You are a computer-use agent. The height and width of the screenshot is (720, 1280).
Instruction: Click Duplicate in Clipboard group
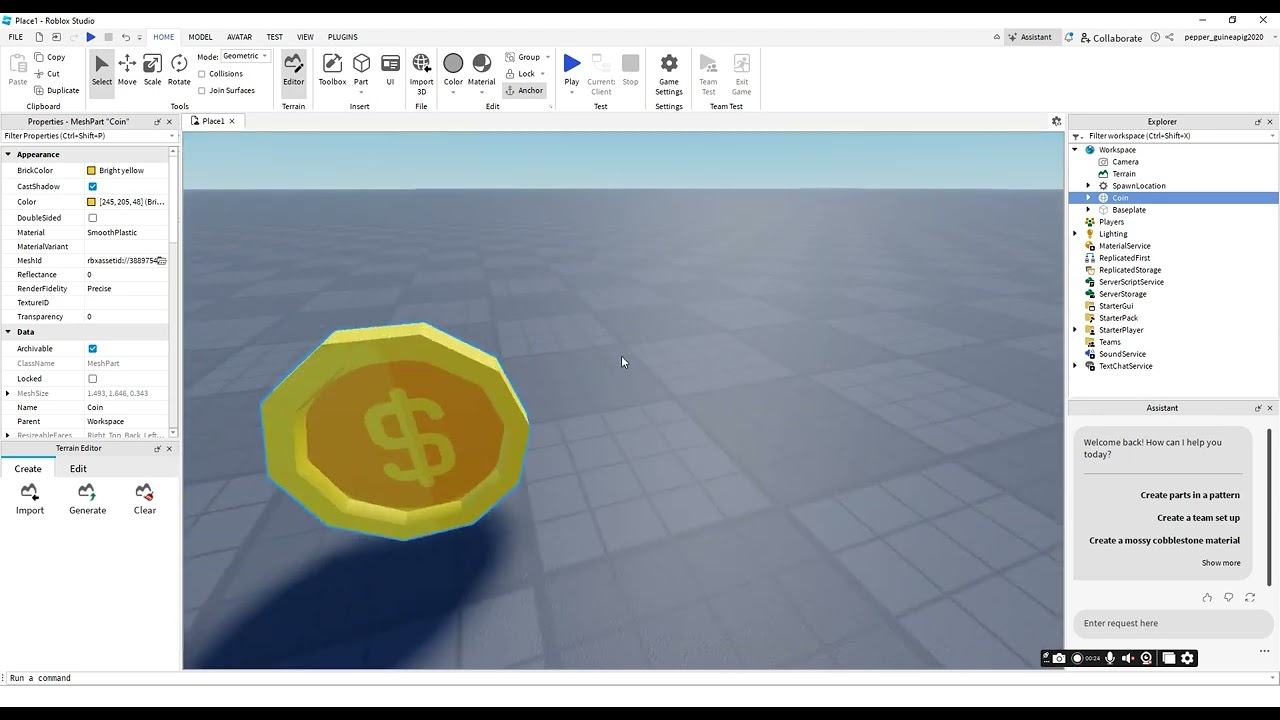(x=56, y=90)
